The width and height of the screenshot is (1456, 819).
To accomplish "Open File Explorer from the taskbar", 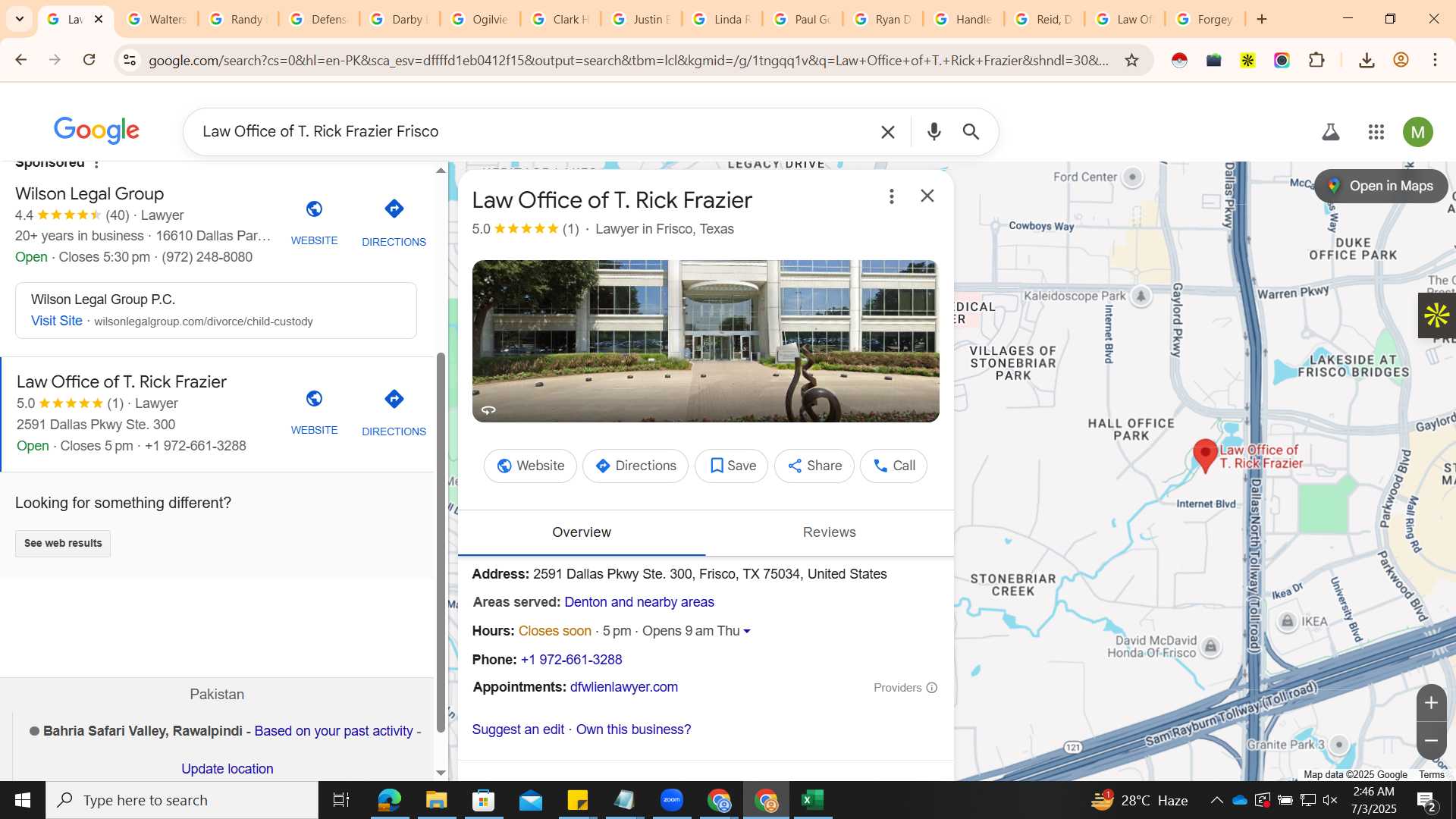I will click(x=436, y=800).
